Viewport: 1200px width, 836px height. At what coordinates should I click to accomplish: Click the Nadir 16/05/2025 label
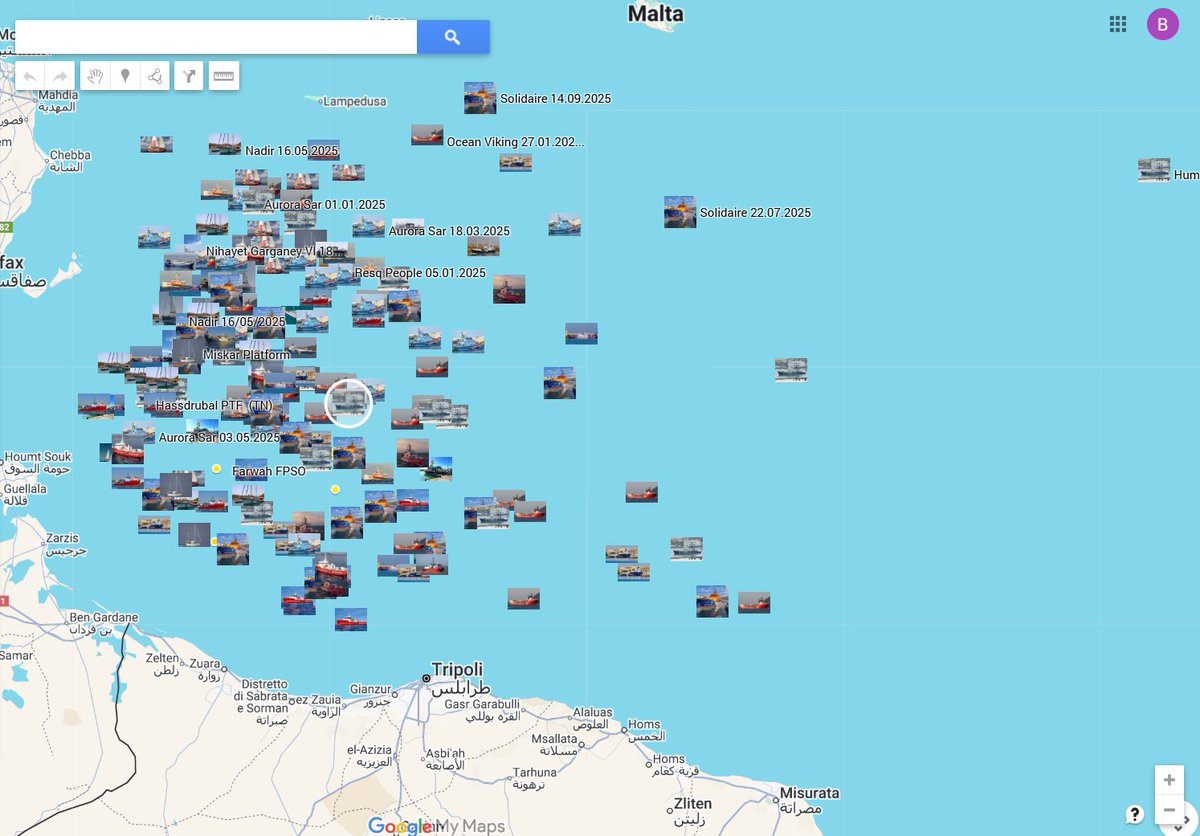pyautogui.click(x=237, y=322)
